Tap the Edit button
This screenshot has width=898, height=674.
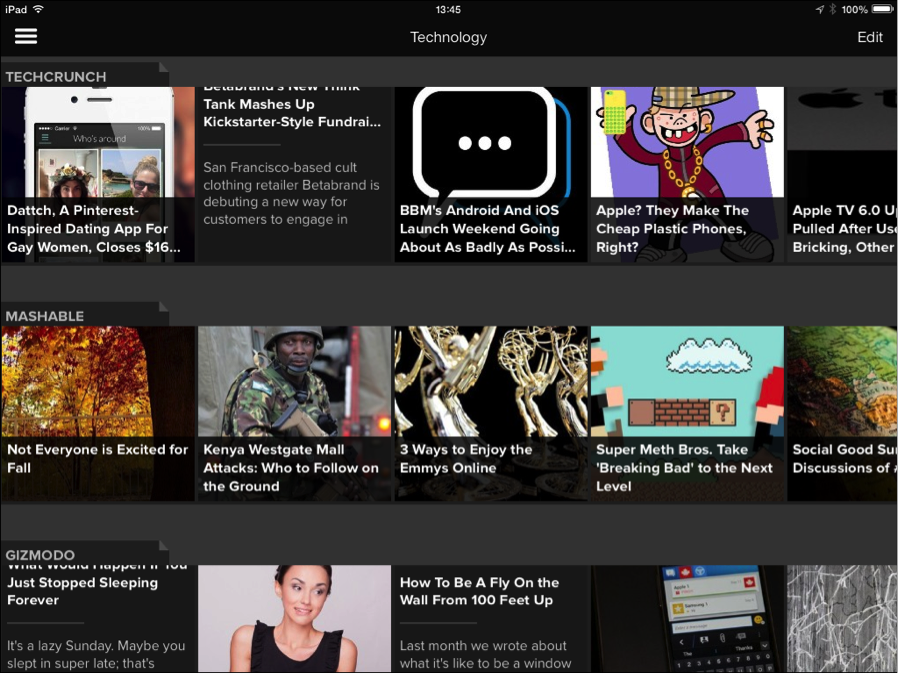[869, 37]
